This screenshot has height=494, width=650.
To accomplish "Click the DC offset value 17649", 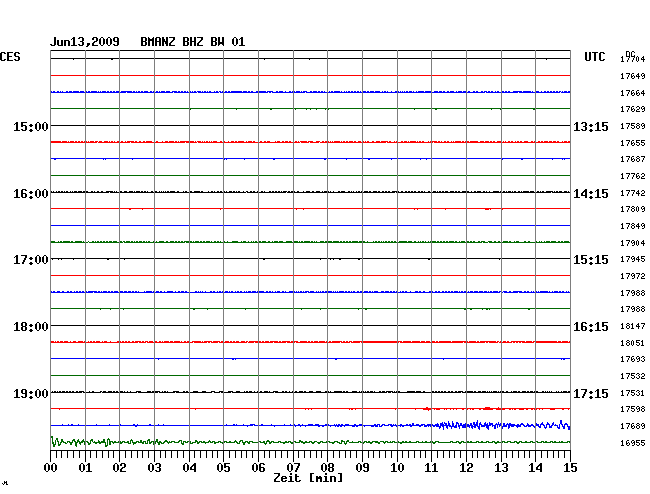I will point(633,76).
